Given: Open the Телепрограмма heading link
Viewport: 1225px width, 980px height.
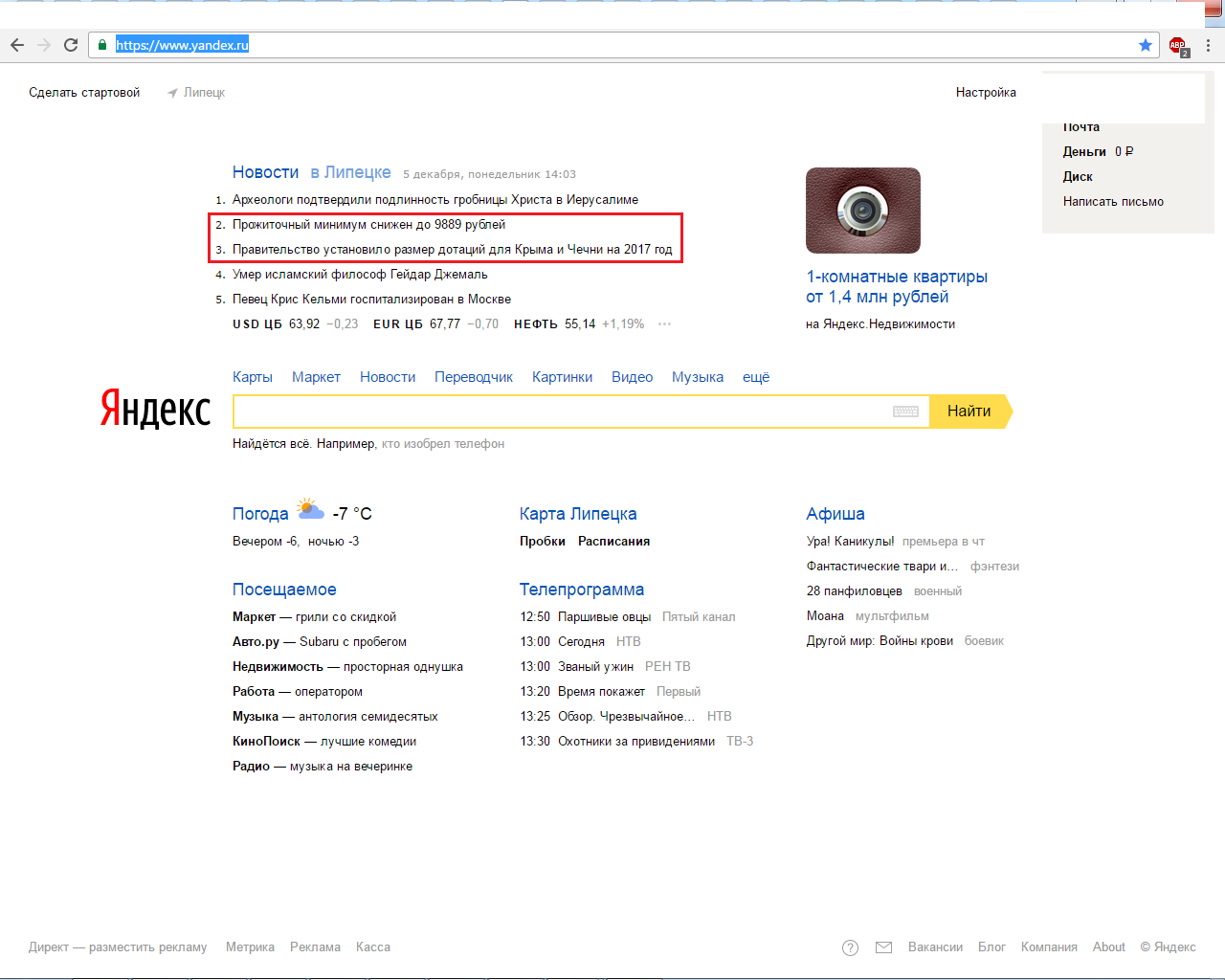Looking at the screenshot, I should point(582,590).
